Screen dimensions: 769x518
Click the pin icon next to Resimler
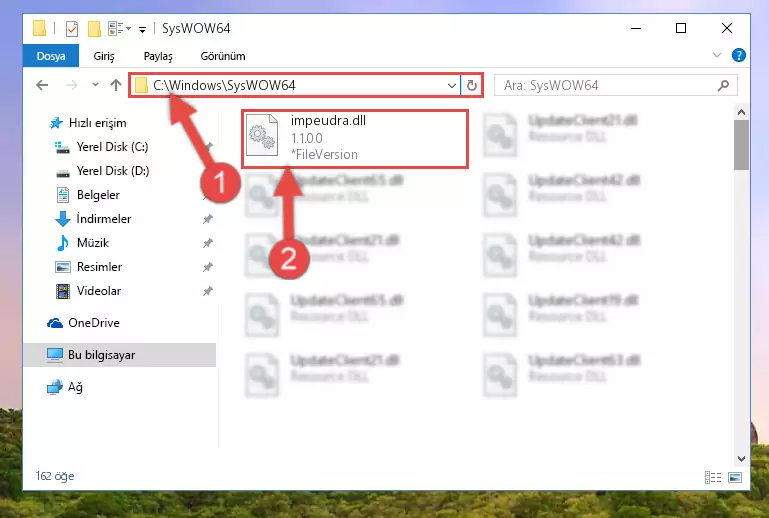(x=207, y=267)
